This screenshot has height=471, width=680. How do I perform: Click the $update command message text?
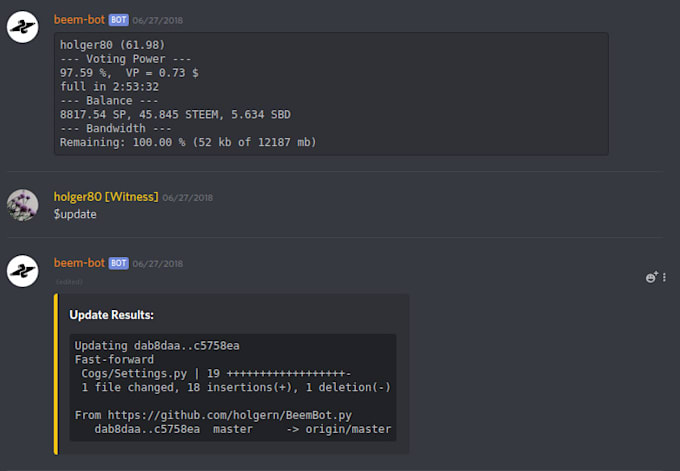75,215
